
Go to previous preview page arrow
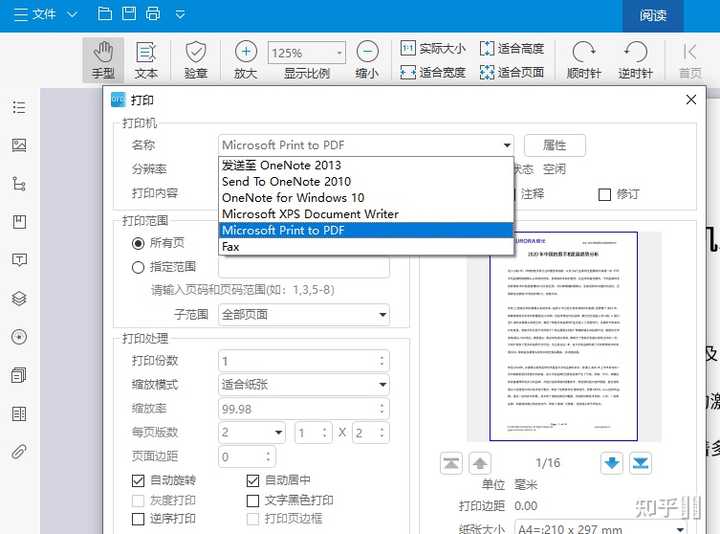point(480,463)
